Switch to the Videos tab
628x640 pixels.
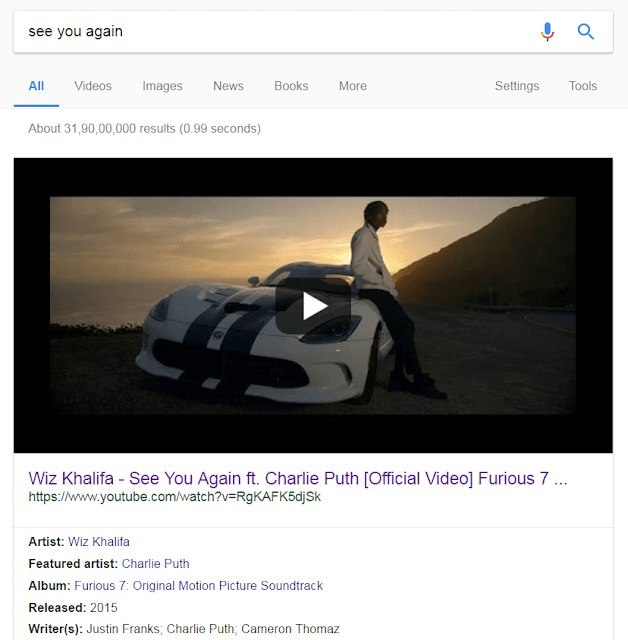pyautogui.click(x=93, y=86)
